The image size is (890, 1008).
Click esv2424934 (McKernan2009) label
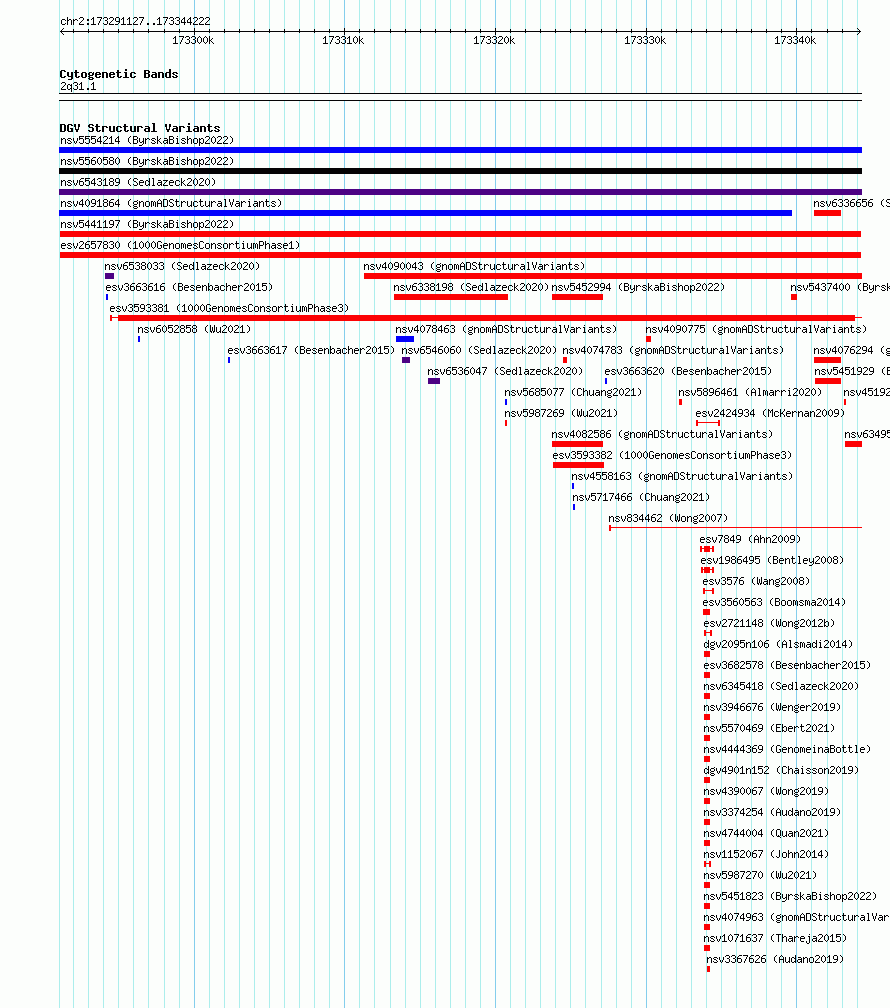click(770, 413)
